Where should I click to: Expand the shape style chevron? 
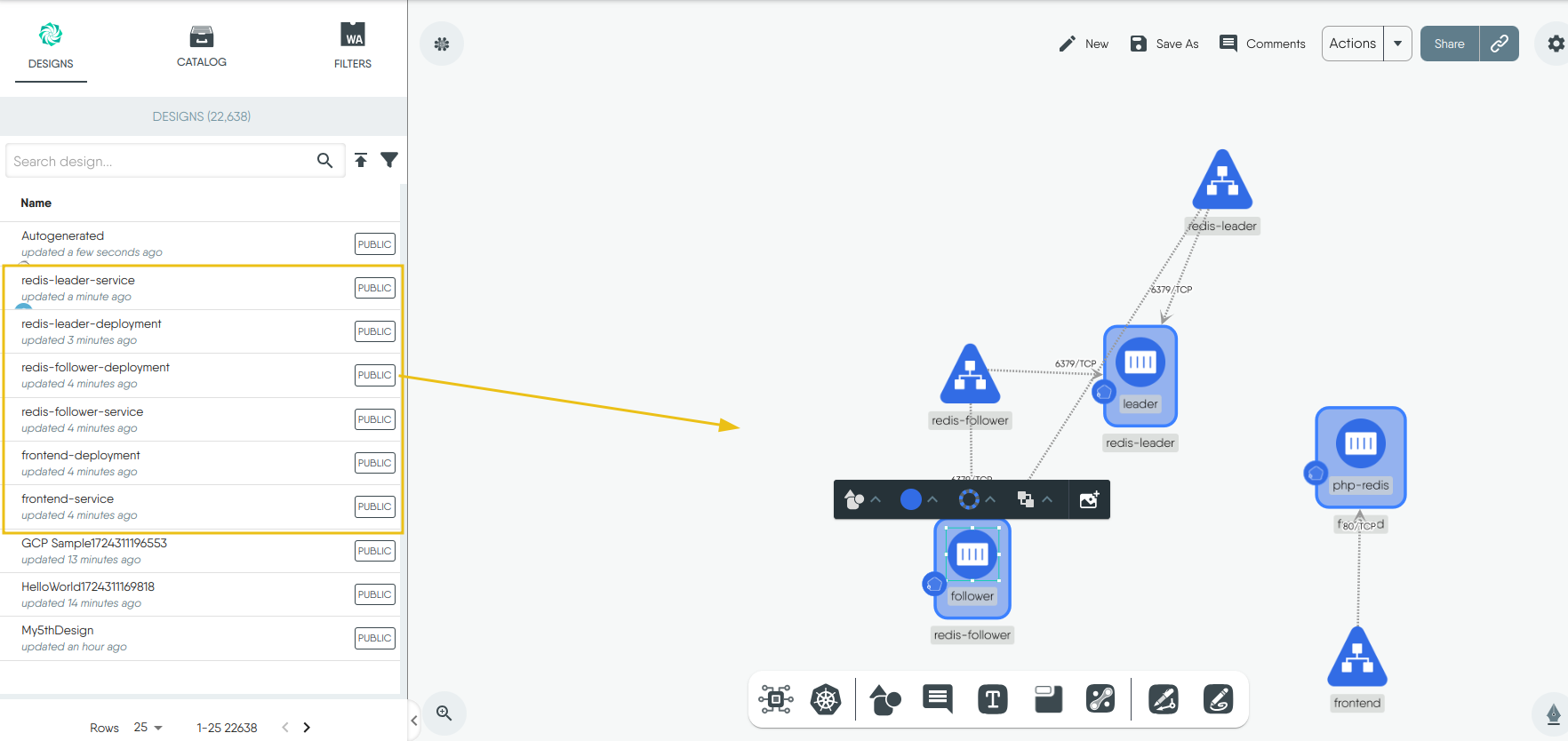pyautogui.click(x=876, y=499)
